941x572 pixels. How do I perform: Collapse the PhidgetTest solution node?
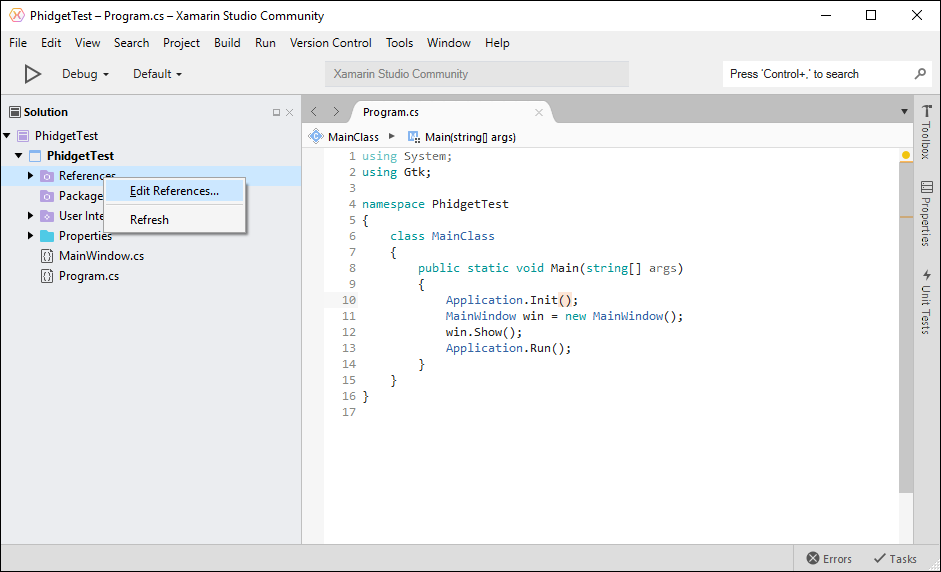pyautogui.click(x=7, y=136)
